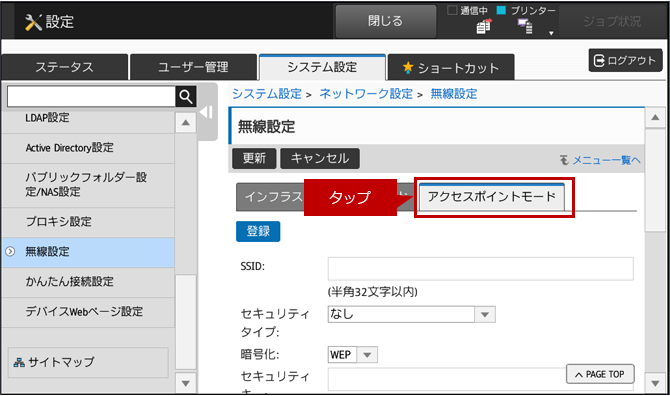Click the sitemap tree icon
Screen dimensions: 670x396
coord(19,363)
